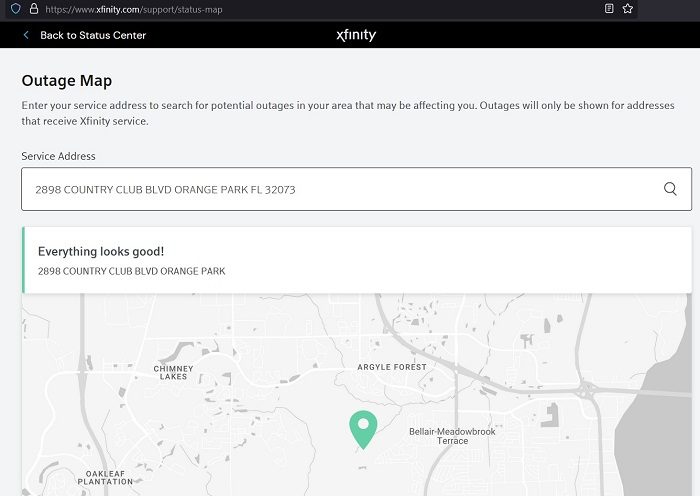Click the Argyle Forest map label
This screenshot has width=700, height=496.
(392, 367)
